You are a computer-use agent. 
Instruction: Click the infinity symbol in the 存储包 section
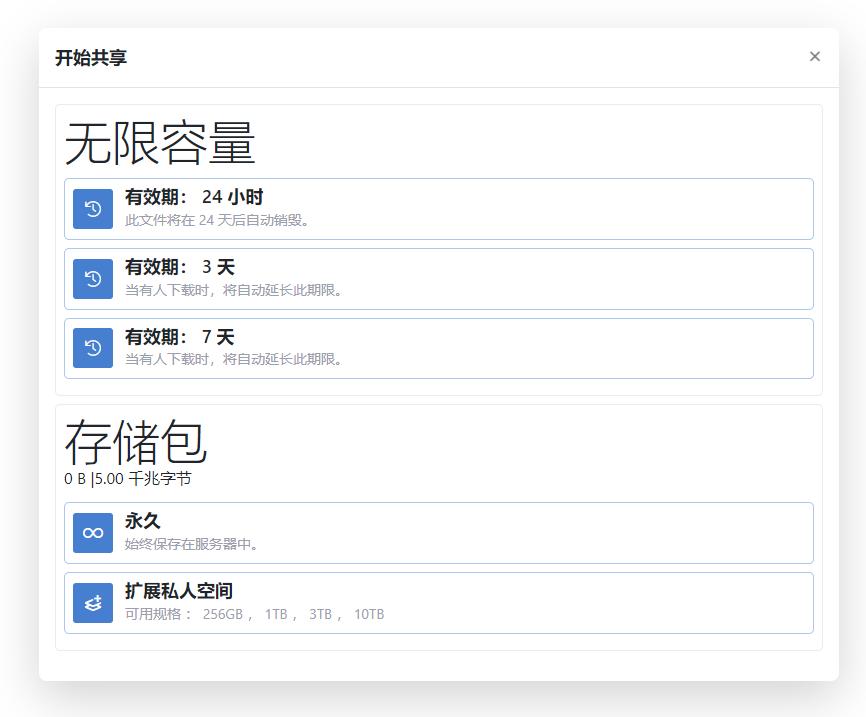(92, 534)
